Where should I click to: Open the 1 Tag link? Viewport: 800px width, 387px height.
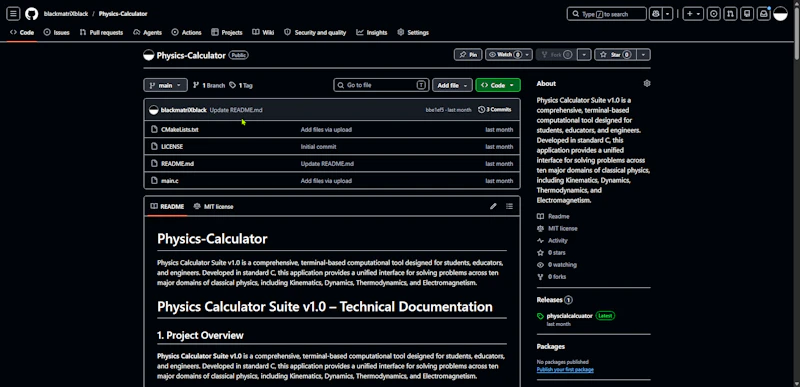click(x=241, y=86)
